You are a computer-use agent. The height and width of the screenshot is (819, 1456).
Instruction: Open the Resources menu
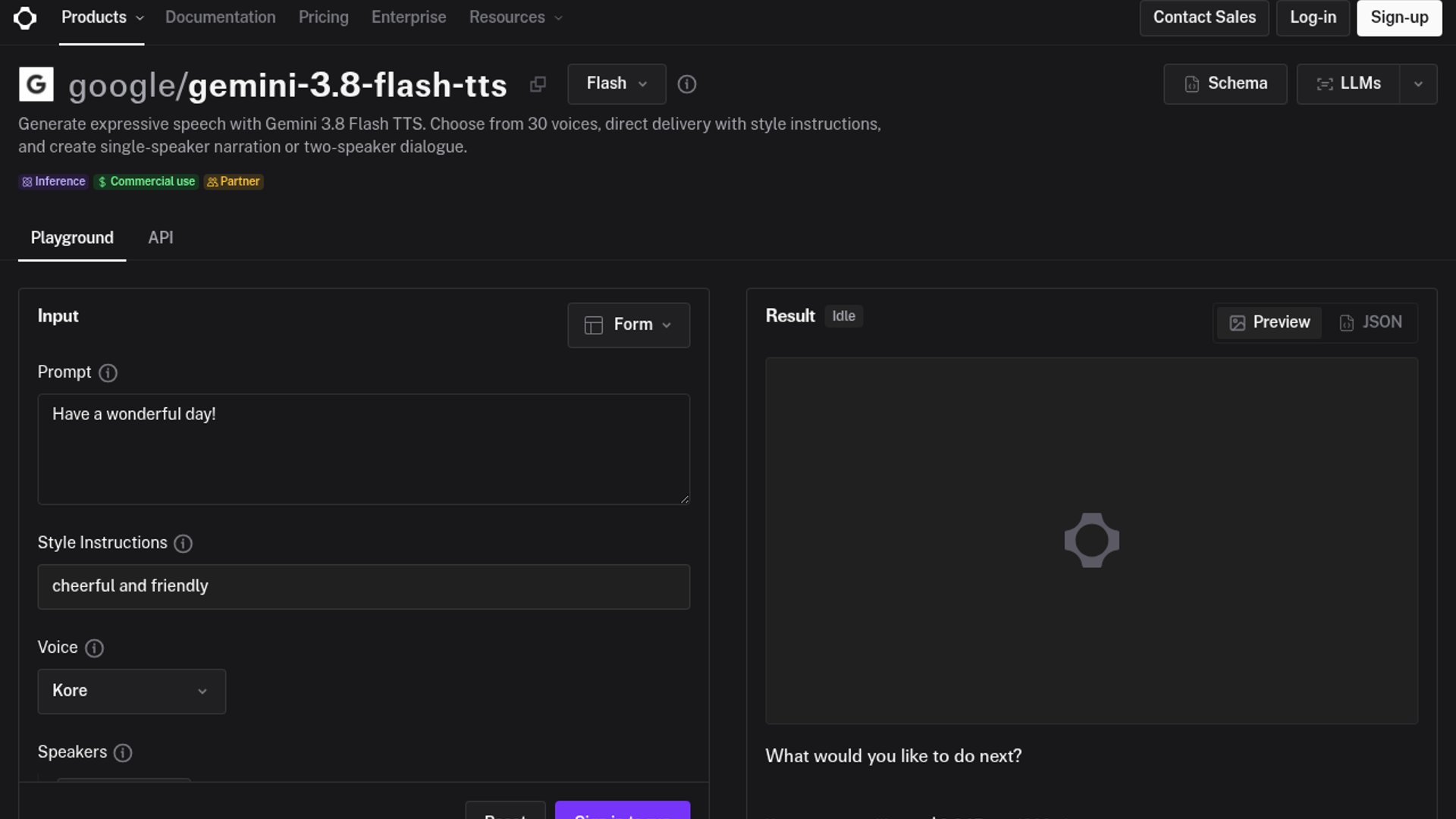click(x=516, y=17)
